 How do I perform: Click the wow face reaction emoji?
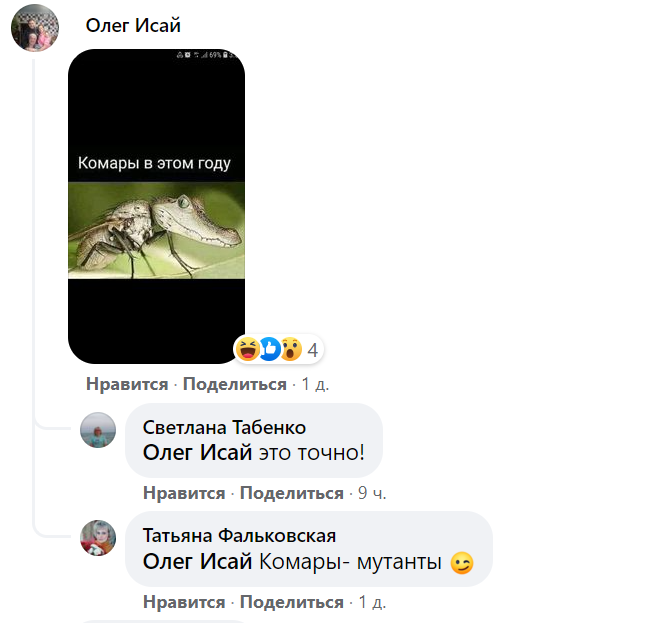point(291,349)
